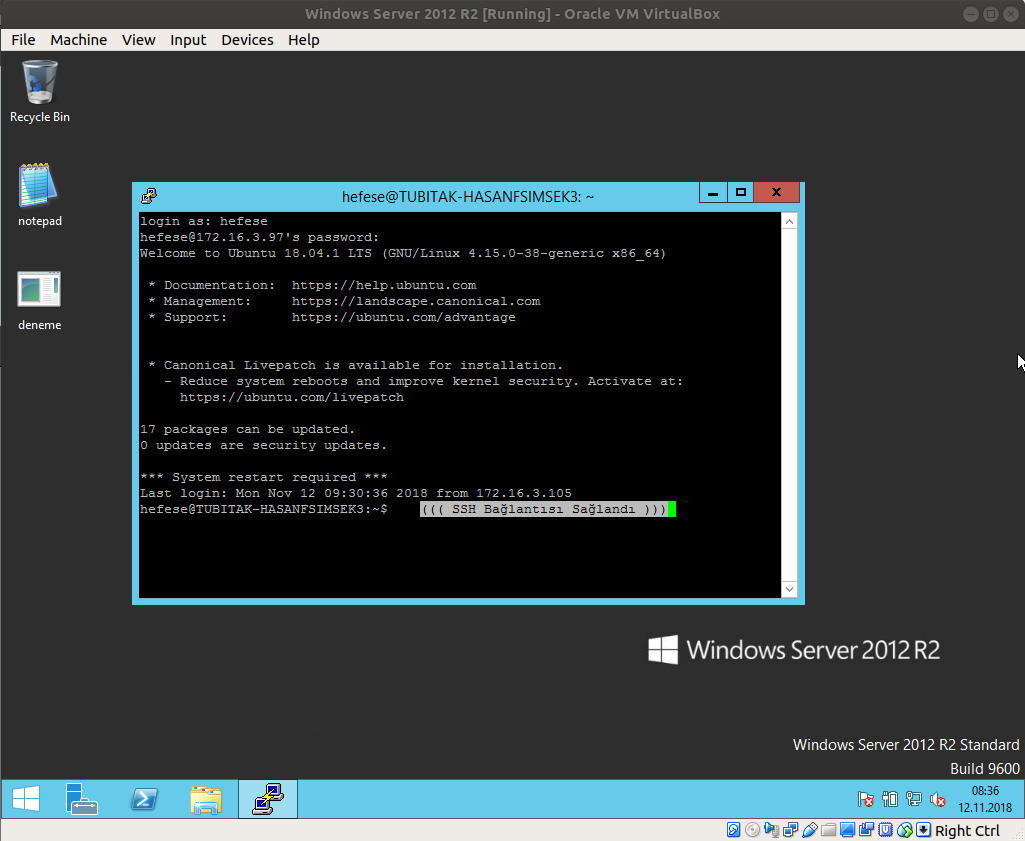Open File Explorer from the taskbar
The image size is (1025, 841).
(x=206, y=799)
